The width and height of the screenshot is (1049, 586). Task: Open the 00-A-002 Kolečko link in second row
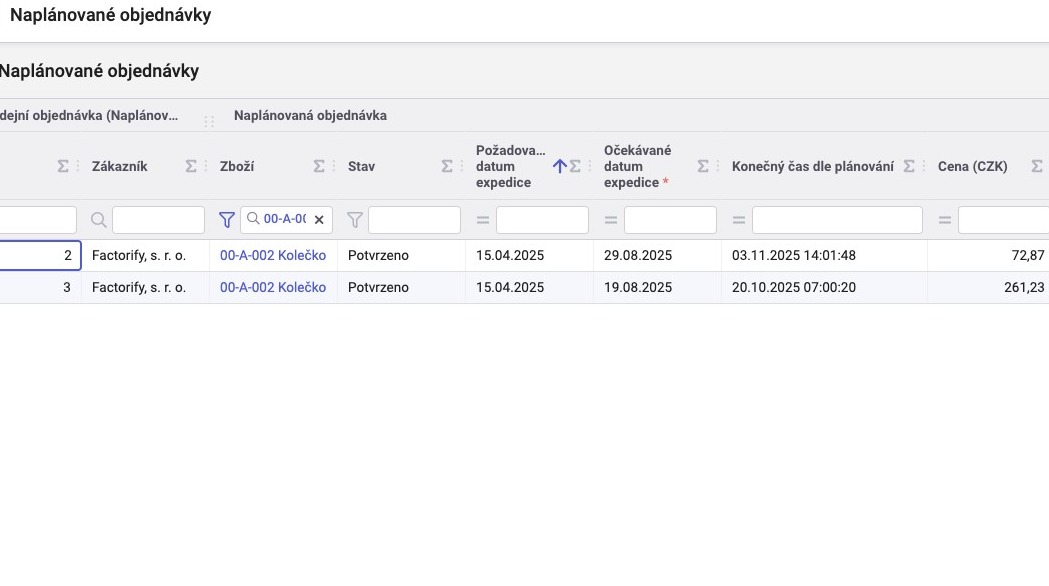click(x=273, y=288)
